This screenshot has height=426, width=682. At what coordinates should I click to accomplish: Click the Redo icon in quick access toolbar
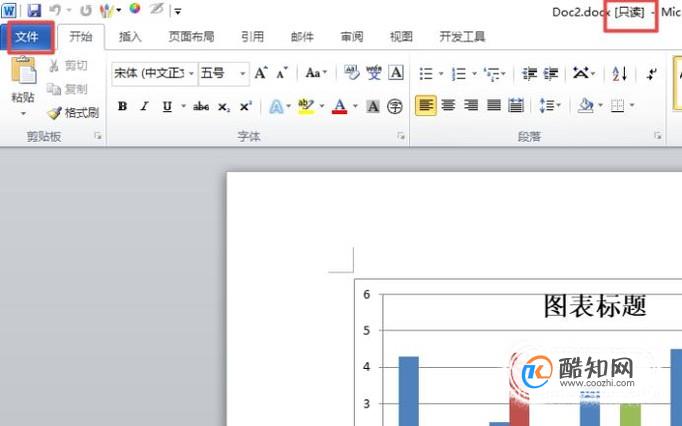pos(86,10)
